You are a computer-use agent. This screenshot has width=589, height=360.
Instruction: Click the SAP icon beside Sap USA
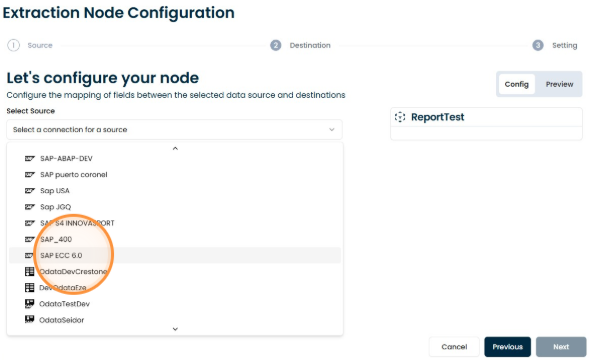30,191
